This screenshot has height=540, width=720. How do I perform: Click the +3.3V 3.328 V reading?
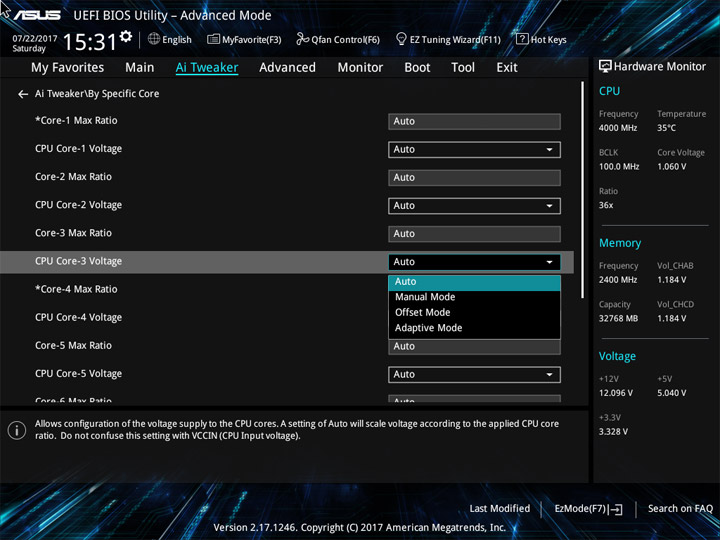pyautogui.click(x=613, y=432)
